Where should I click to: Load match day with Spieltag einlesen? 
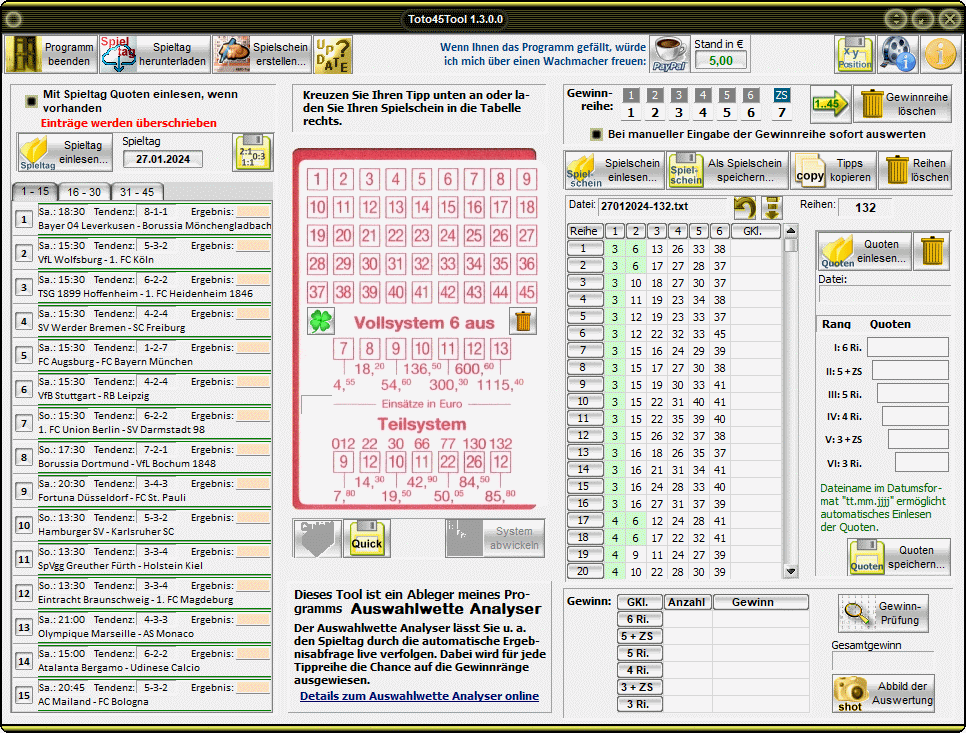tap(65, 152)
